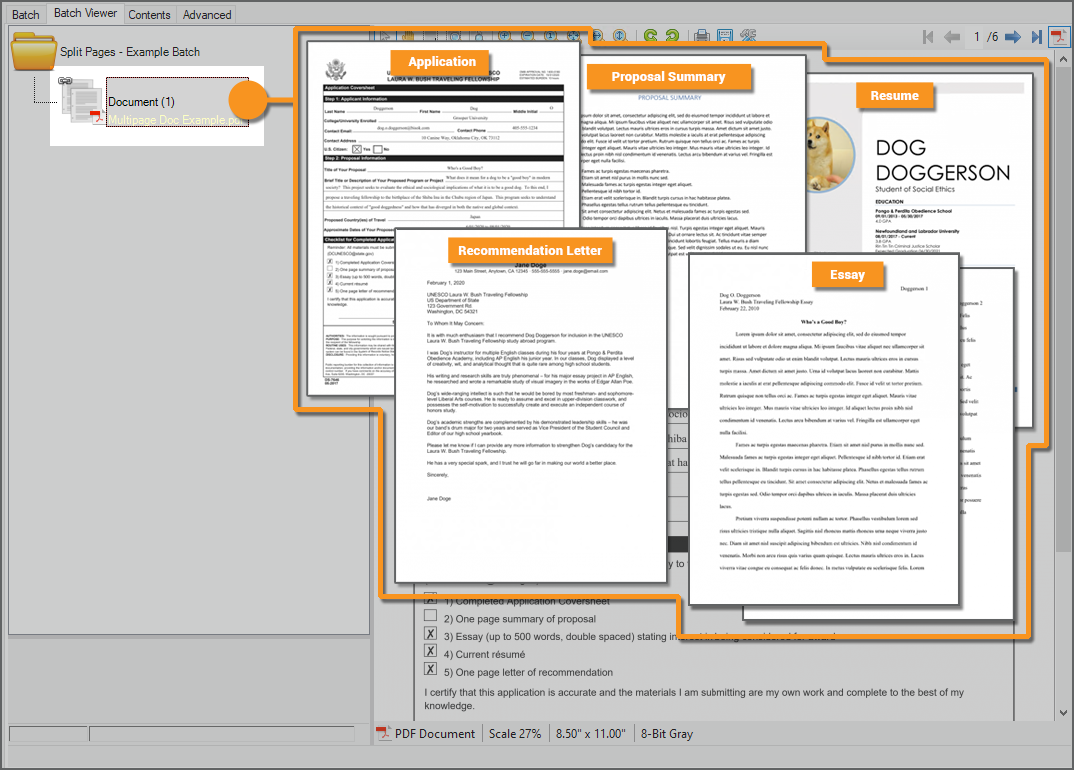
Task: Open viewer settings wrench icon
Action: [748, 36]
